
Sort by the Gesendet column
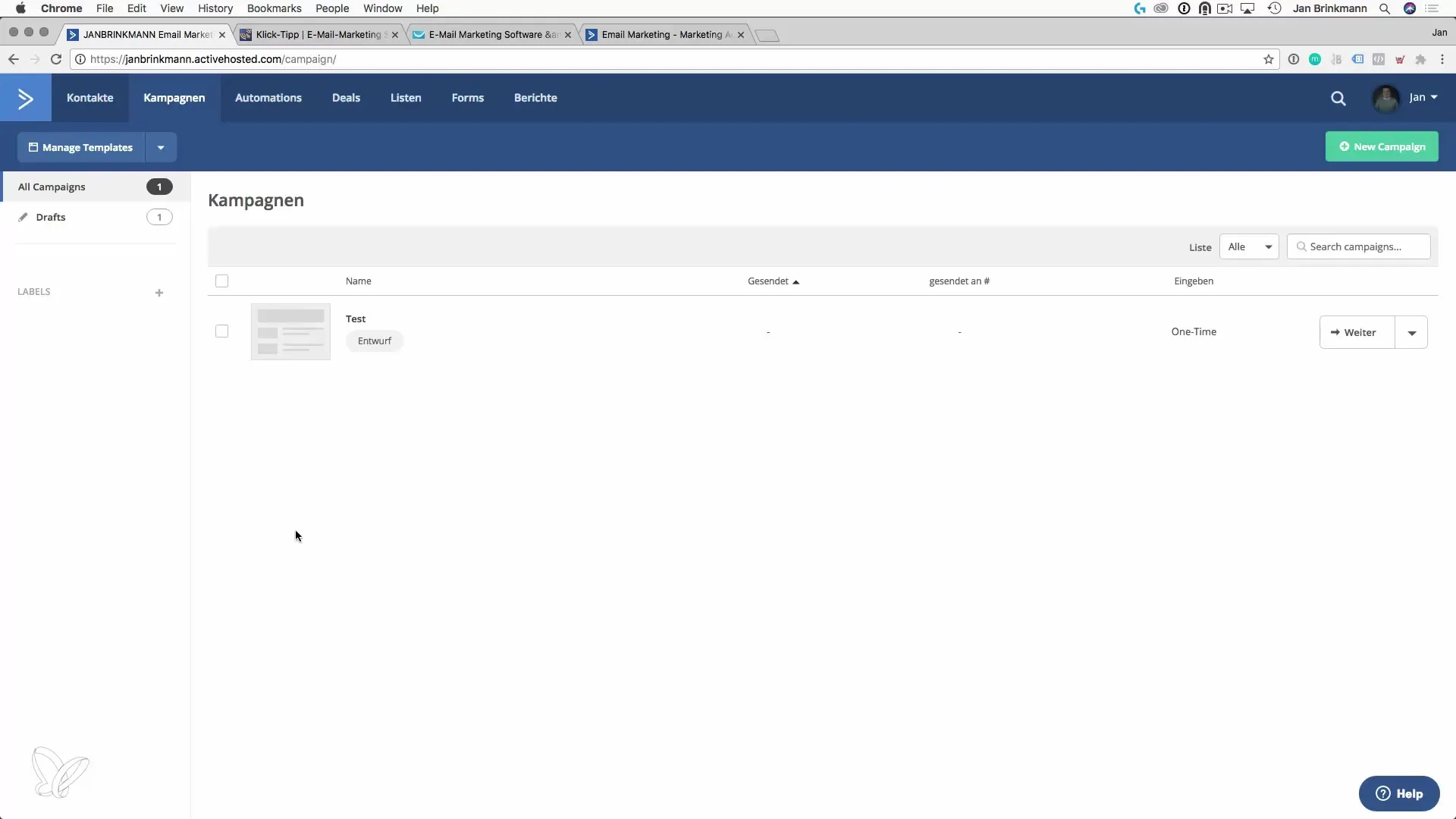coord(773,281)
